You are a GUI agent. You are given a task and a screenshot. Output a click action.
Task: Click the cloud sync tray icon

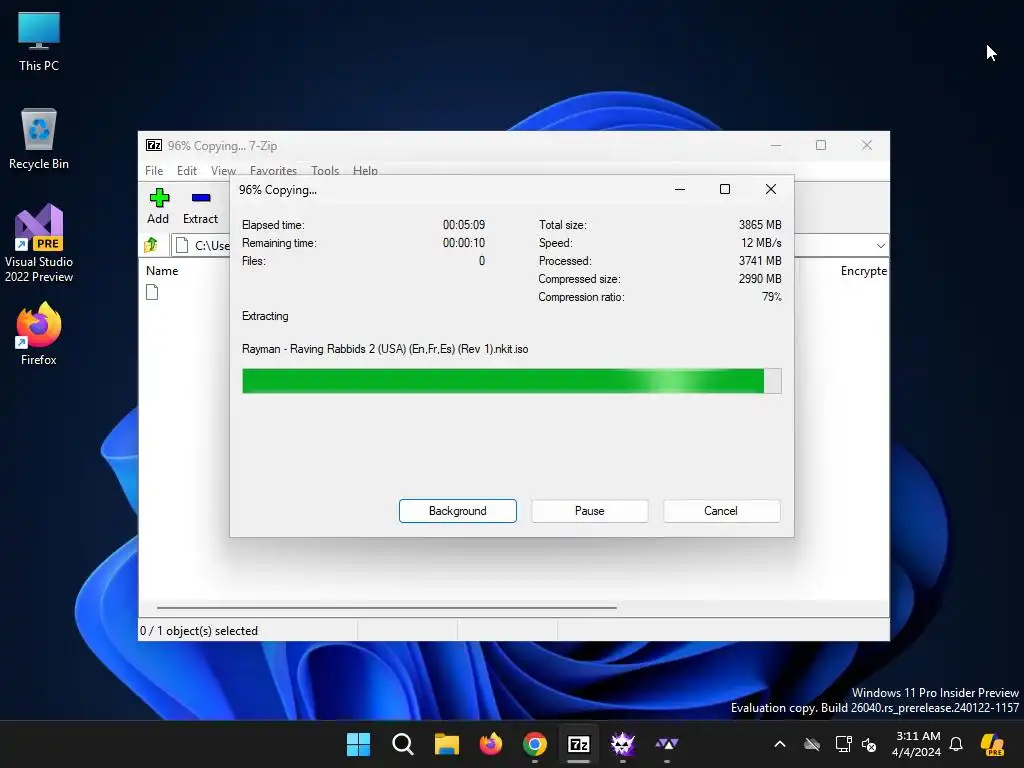812,744
